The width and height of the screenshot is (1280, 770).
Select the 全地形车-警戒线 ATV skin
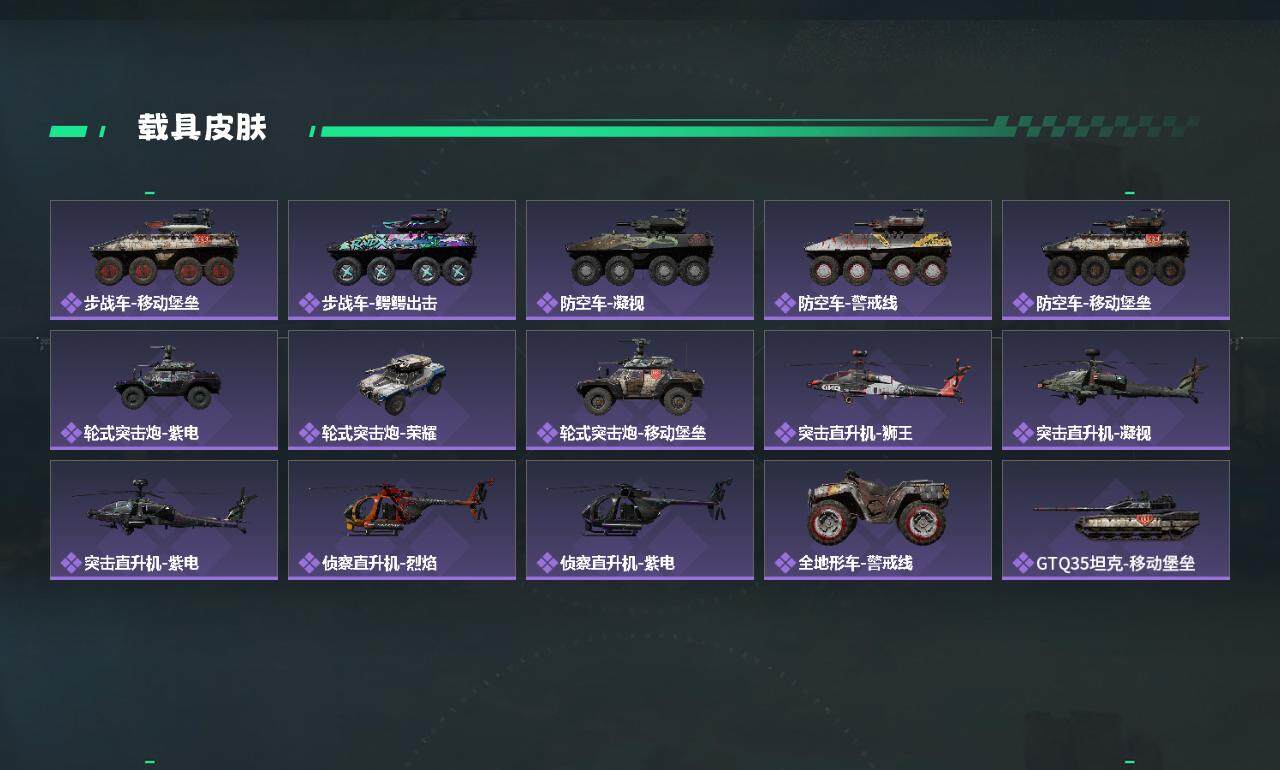(x=878, y=520)
